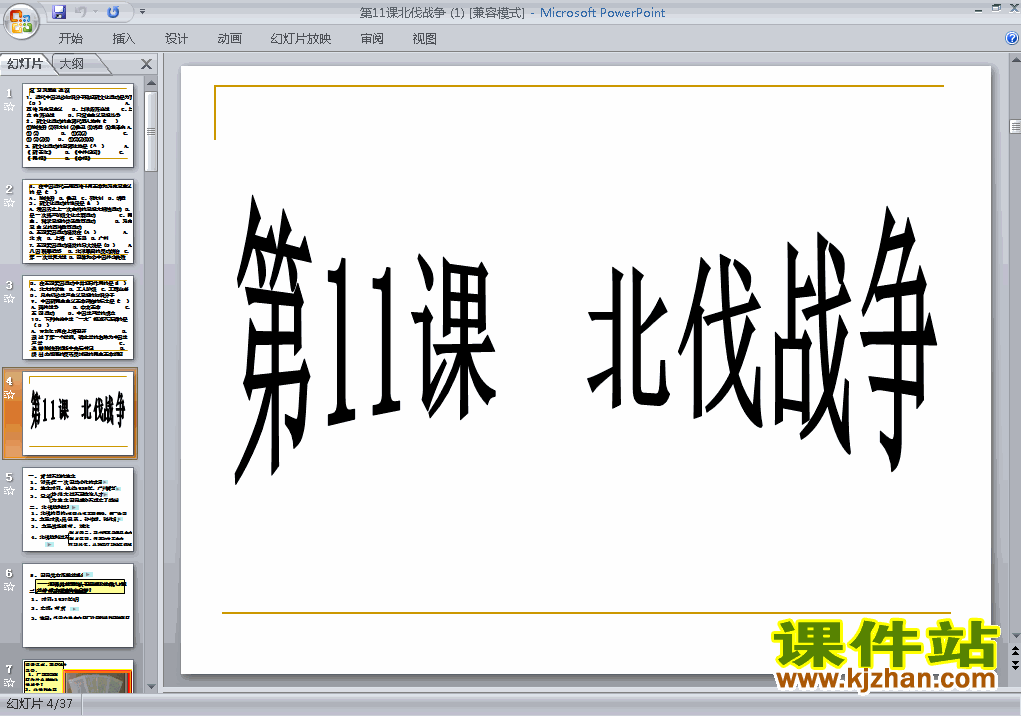Click animation star icon beside slide 3
This screenshot has width=1021, height=716.
tap(9, 299)
